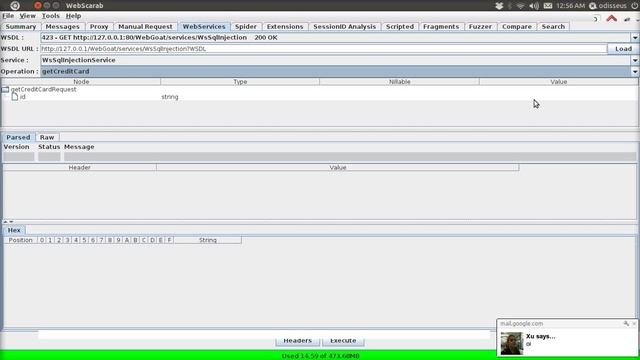The image size is (640, 360).
Task: Open the volume indicator
Action: coord(534,6)
